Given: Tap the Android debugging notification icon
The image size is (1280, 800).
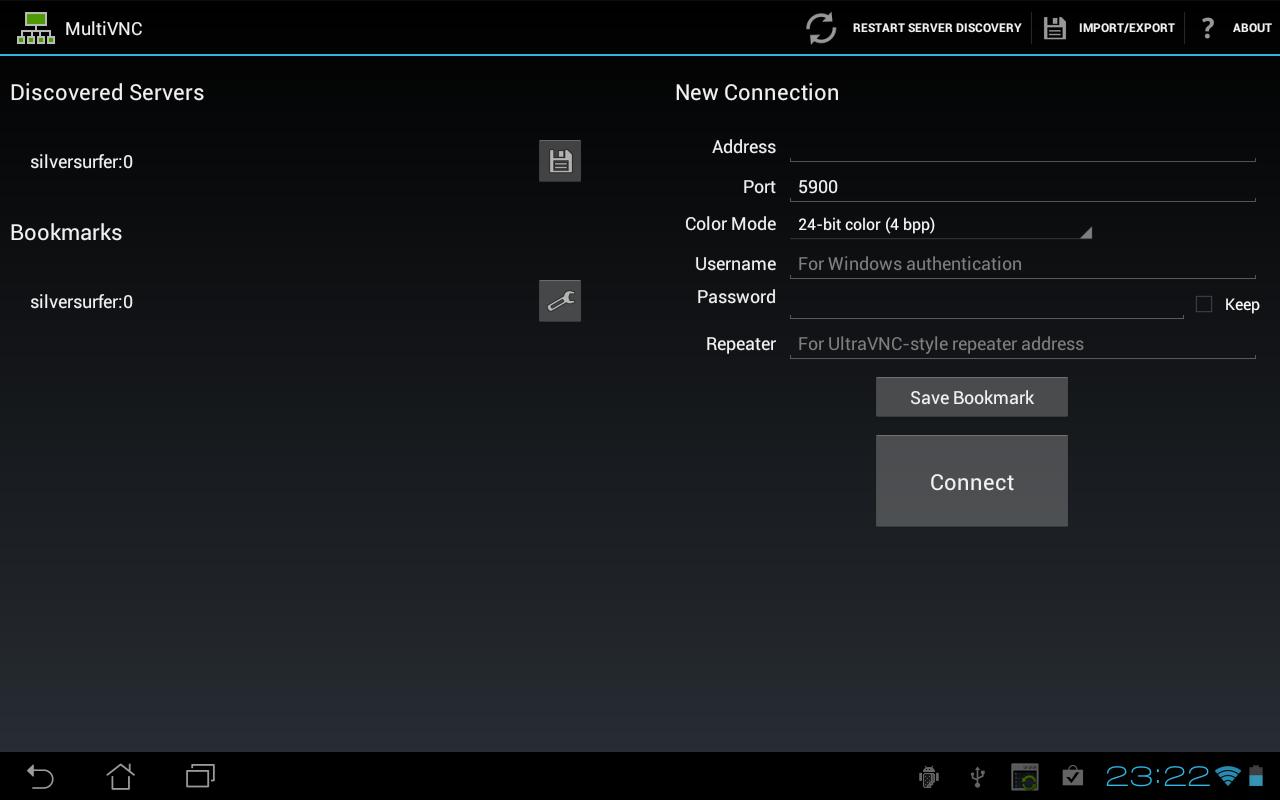Looking at the screenshot, I should (x=929, y=777).
